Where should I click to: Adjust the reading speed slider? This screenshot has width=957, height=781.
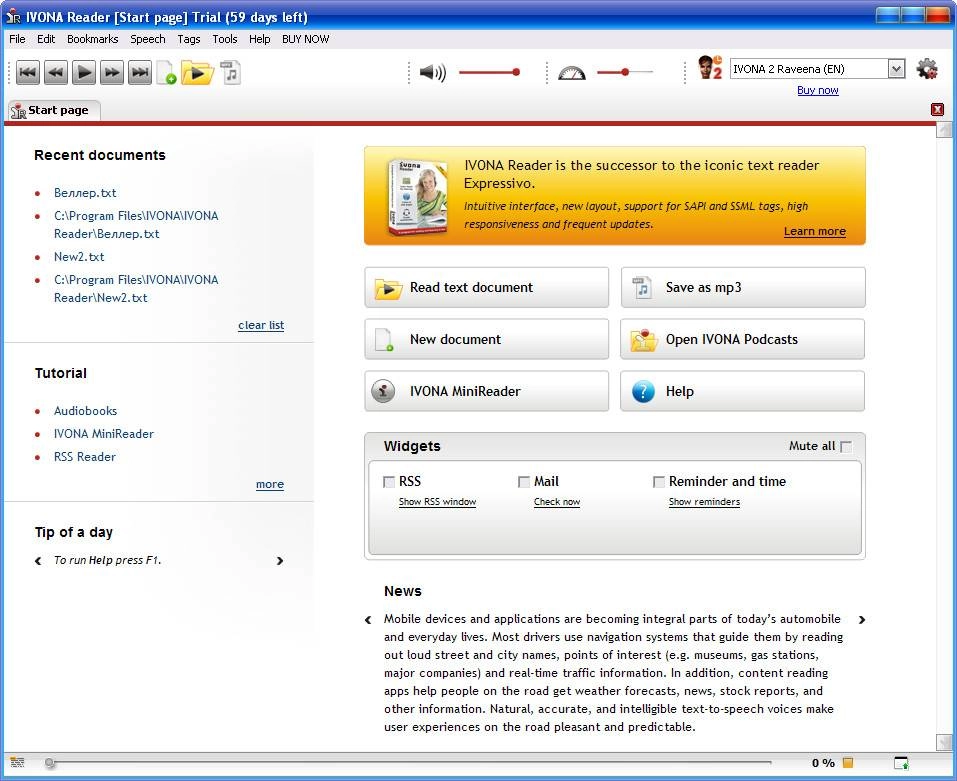pos(627,72)
